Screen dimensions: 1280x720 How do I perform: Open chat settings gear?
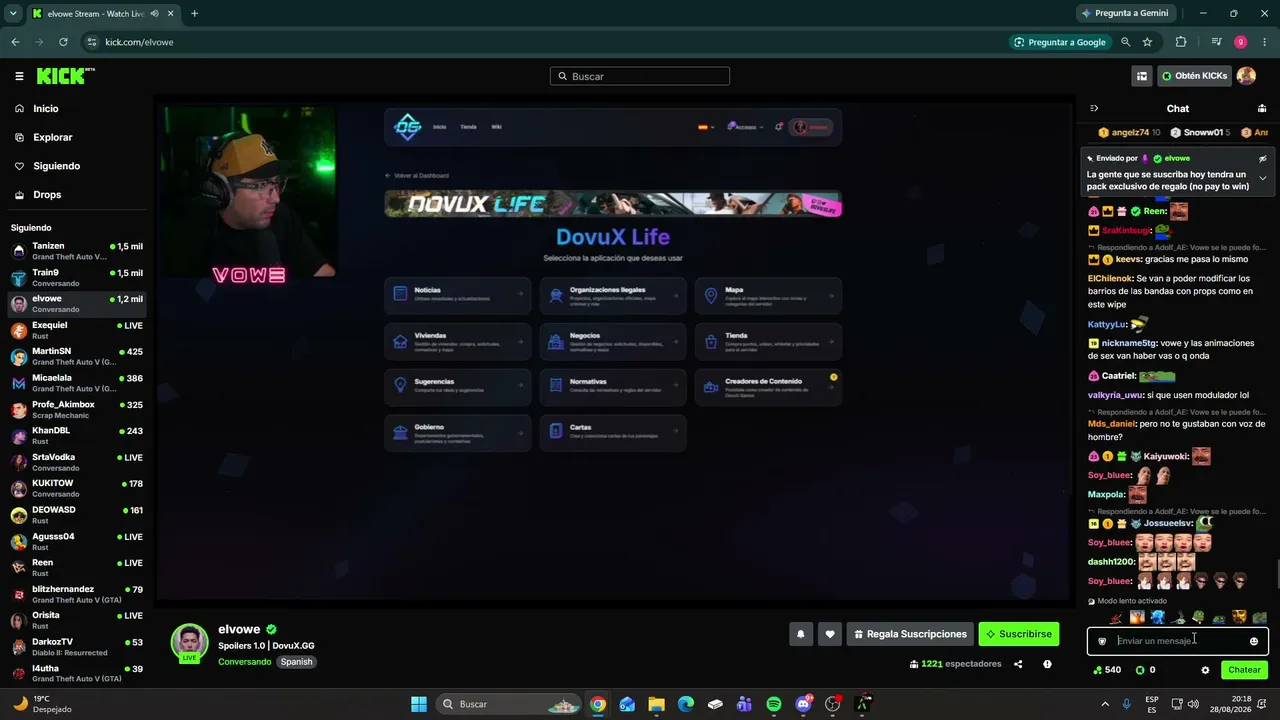1205,670
